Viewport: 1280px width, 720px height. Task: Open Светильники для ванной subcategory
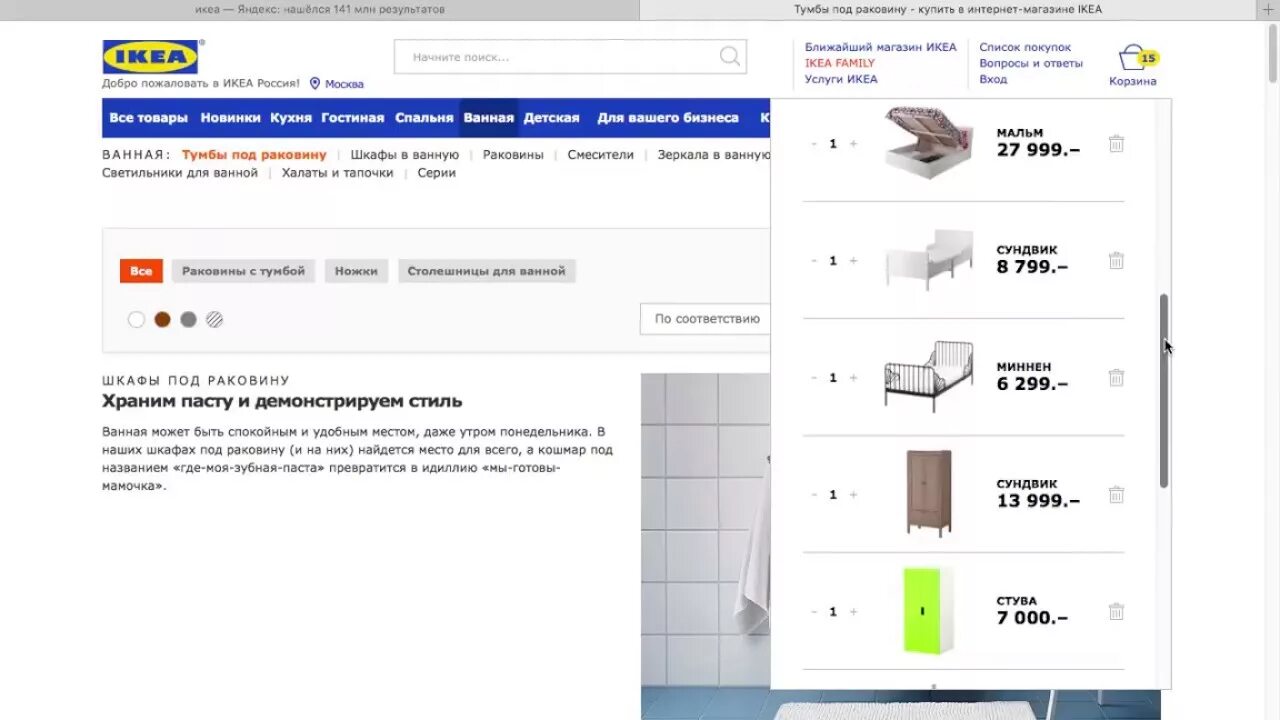[x=180, y=173]
